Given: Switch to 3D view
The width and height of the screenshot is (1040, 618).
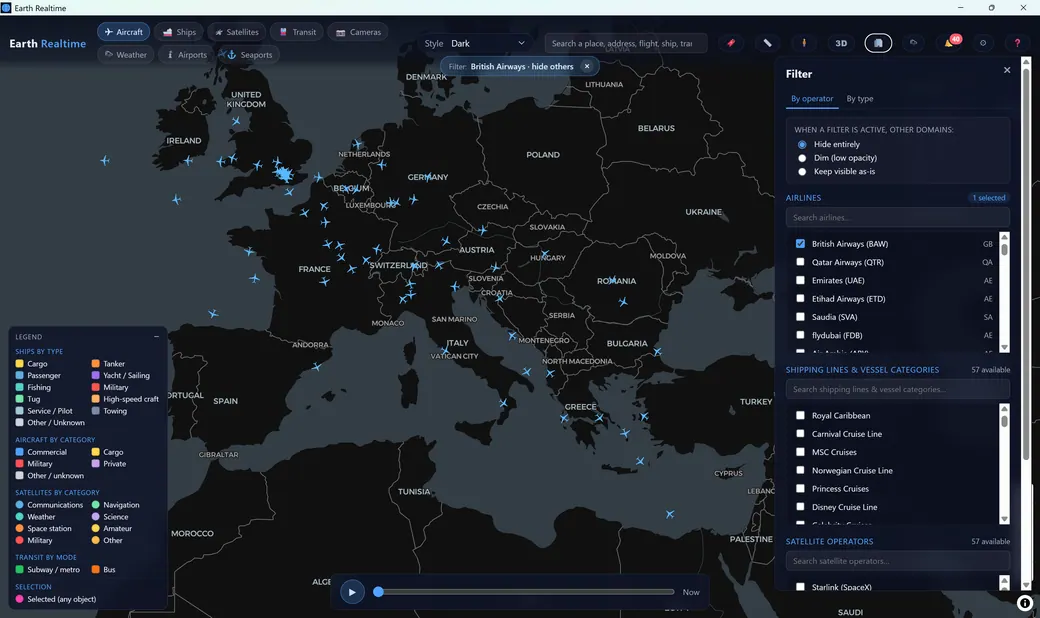Looking at the screenshot, I should (841, 43).
